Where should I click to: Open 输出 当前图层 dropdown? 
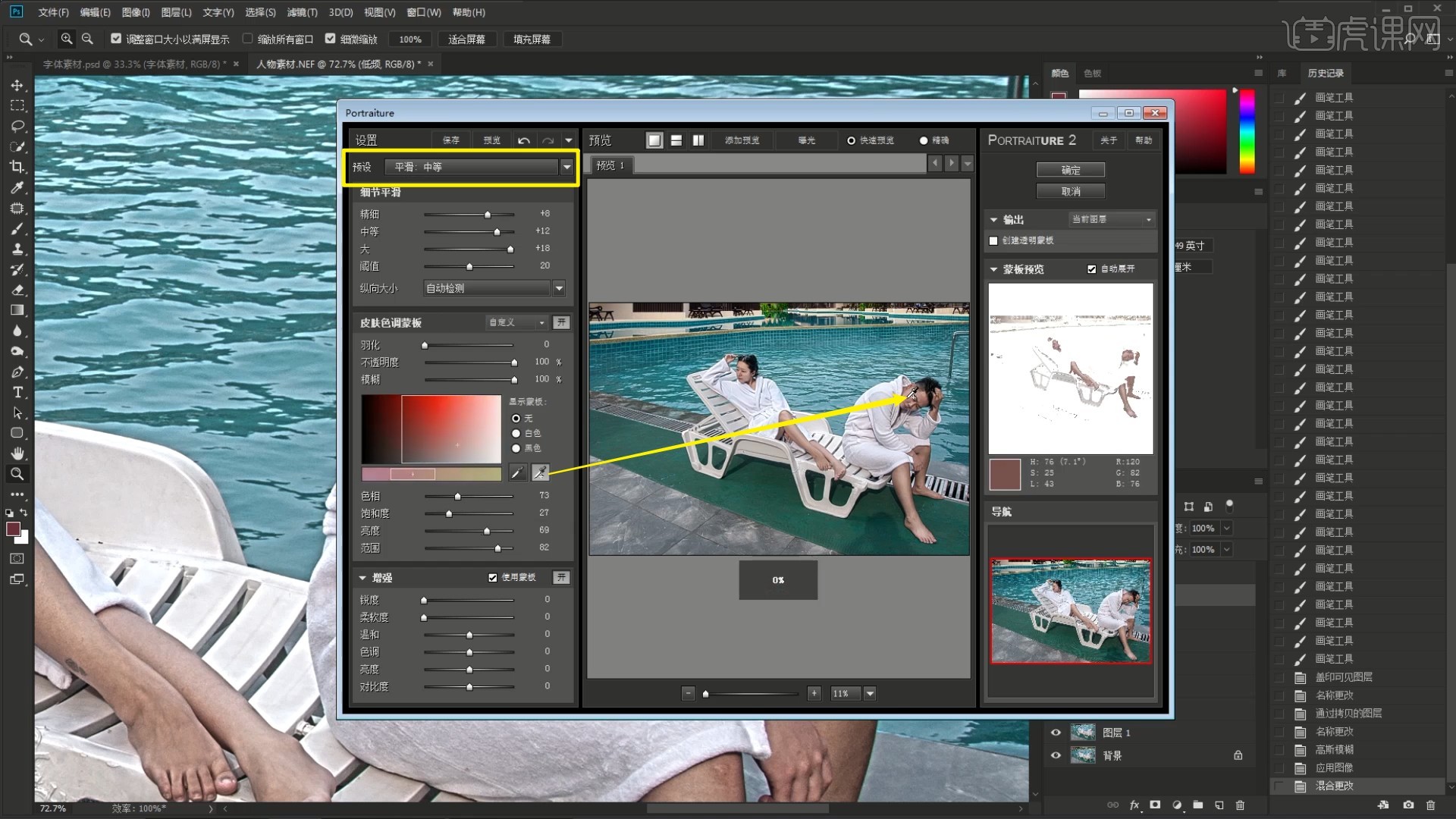tap(1148, 219)
